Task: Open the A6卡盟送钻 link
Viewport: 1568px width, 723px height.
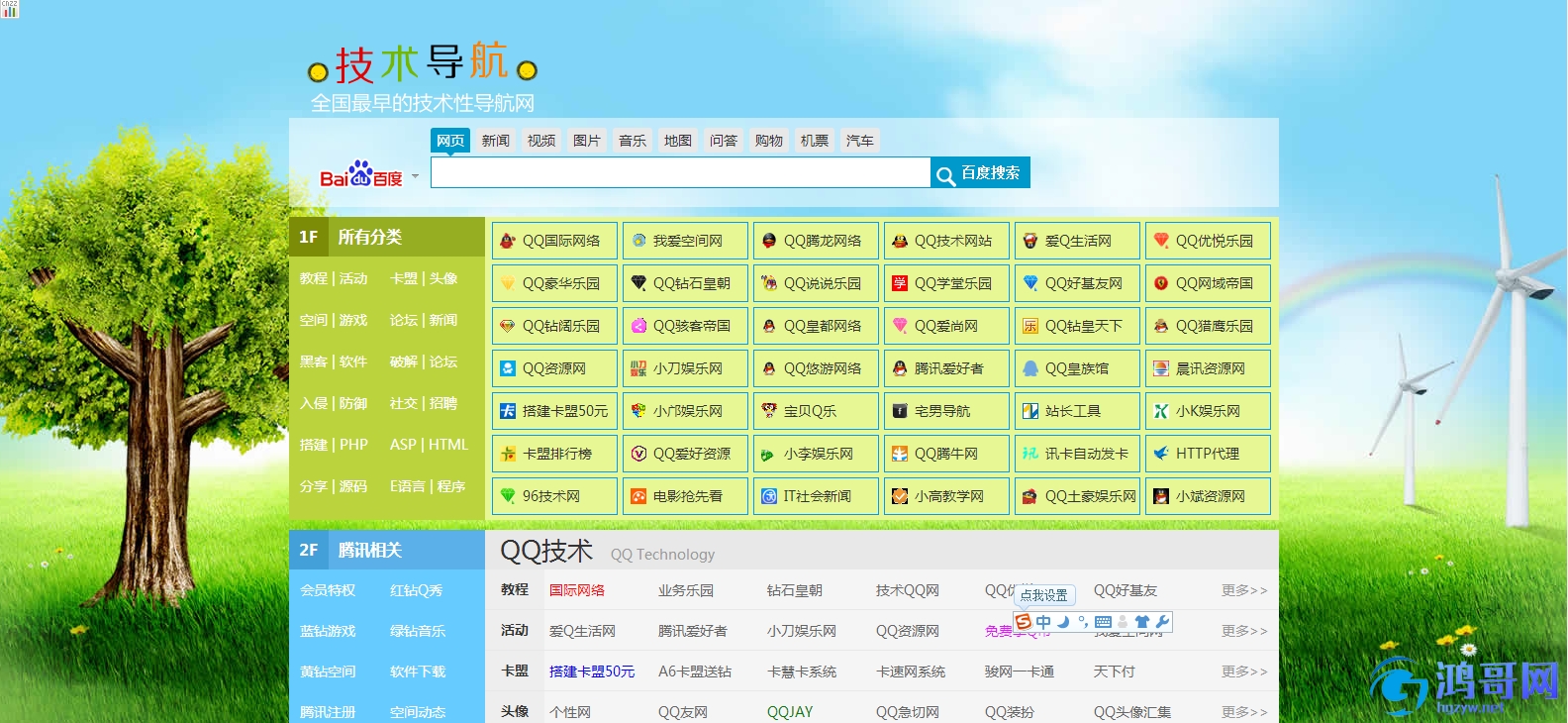Action: [x=695, y=671]
